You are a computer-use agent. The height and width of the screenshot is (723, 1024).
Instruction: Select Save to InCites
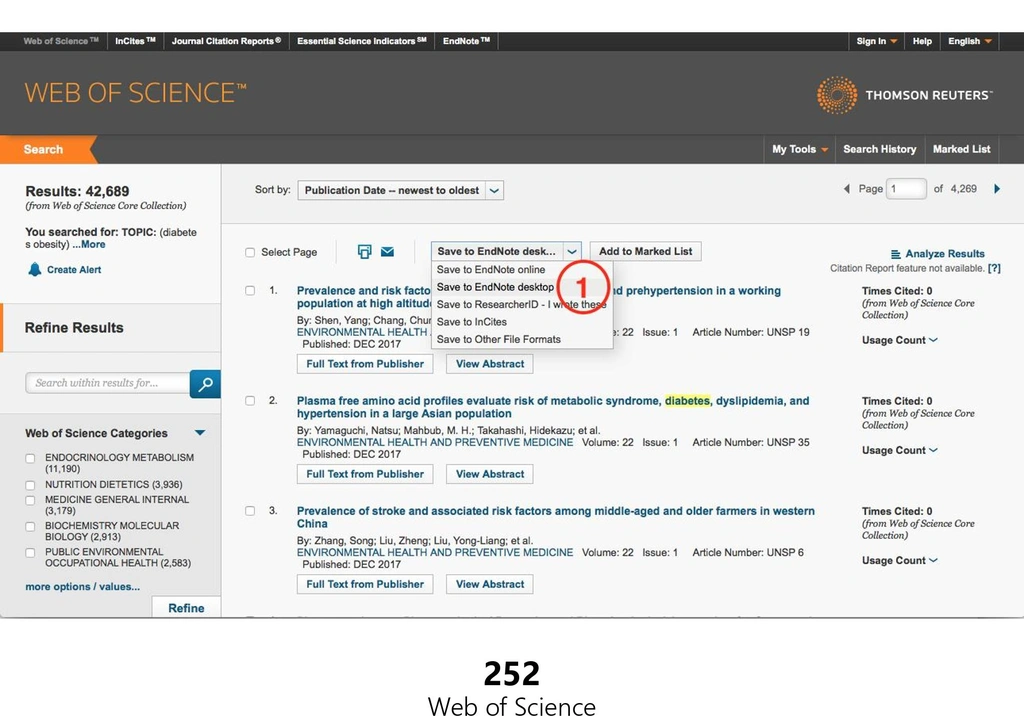(x=472, y=322)
